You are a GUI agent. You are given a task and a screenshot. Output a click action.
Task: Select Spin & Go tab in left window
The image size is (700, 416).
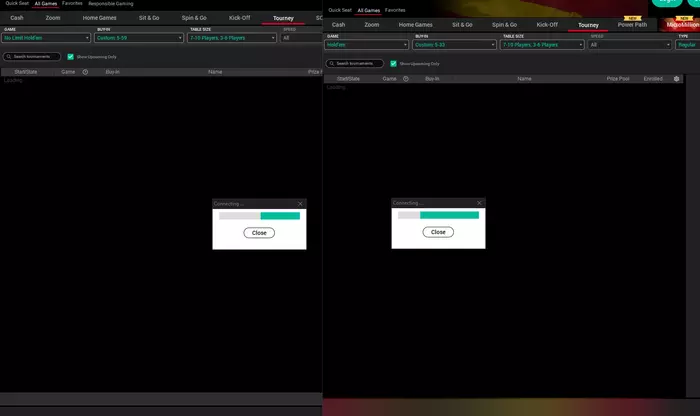(194, 18)
